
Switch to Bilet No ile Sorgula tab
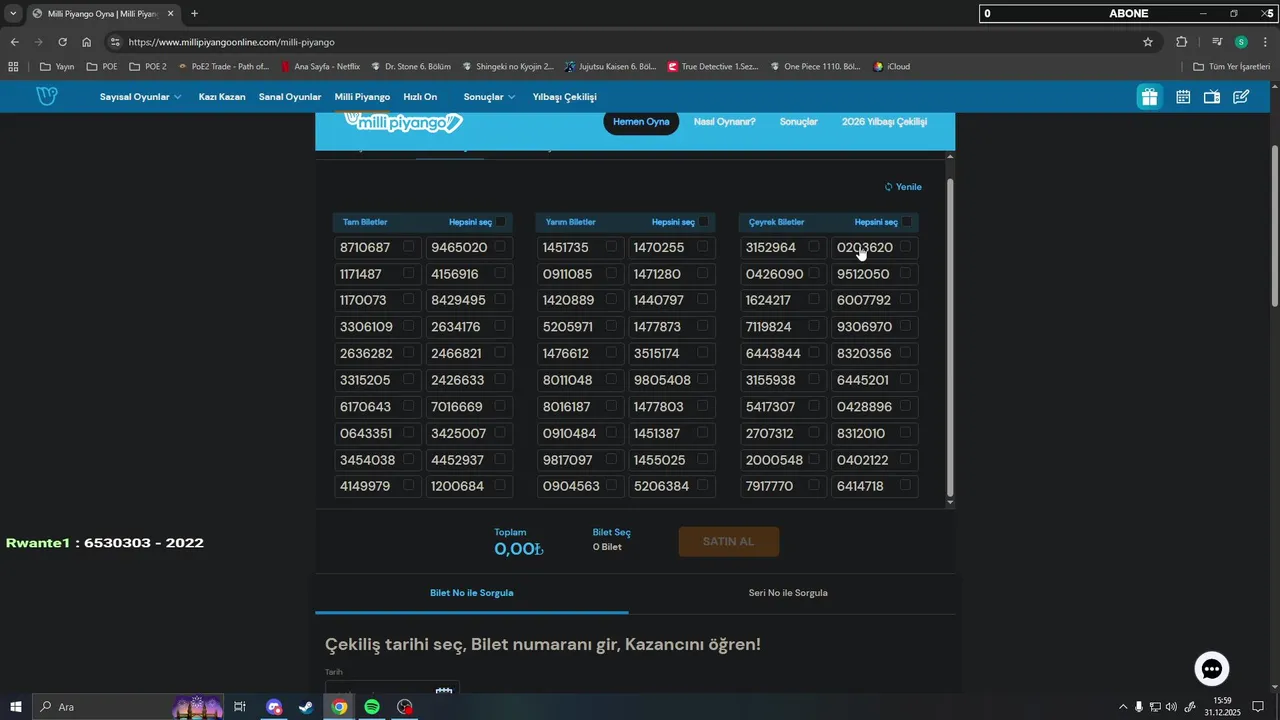click(472, 593)
